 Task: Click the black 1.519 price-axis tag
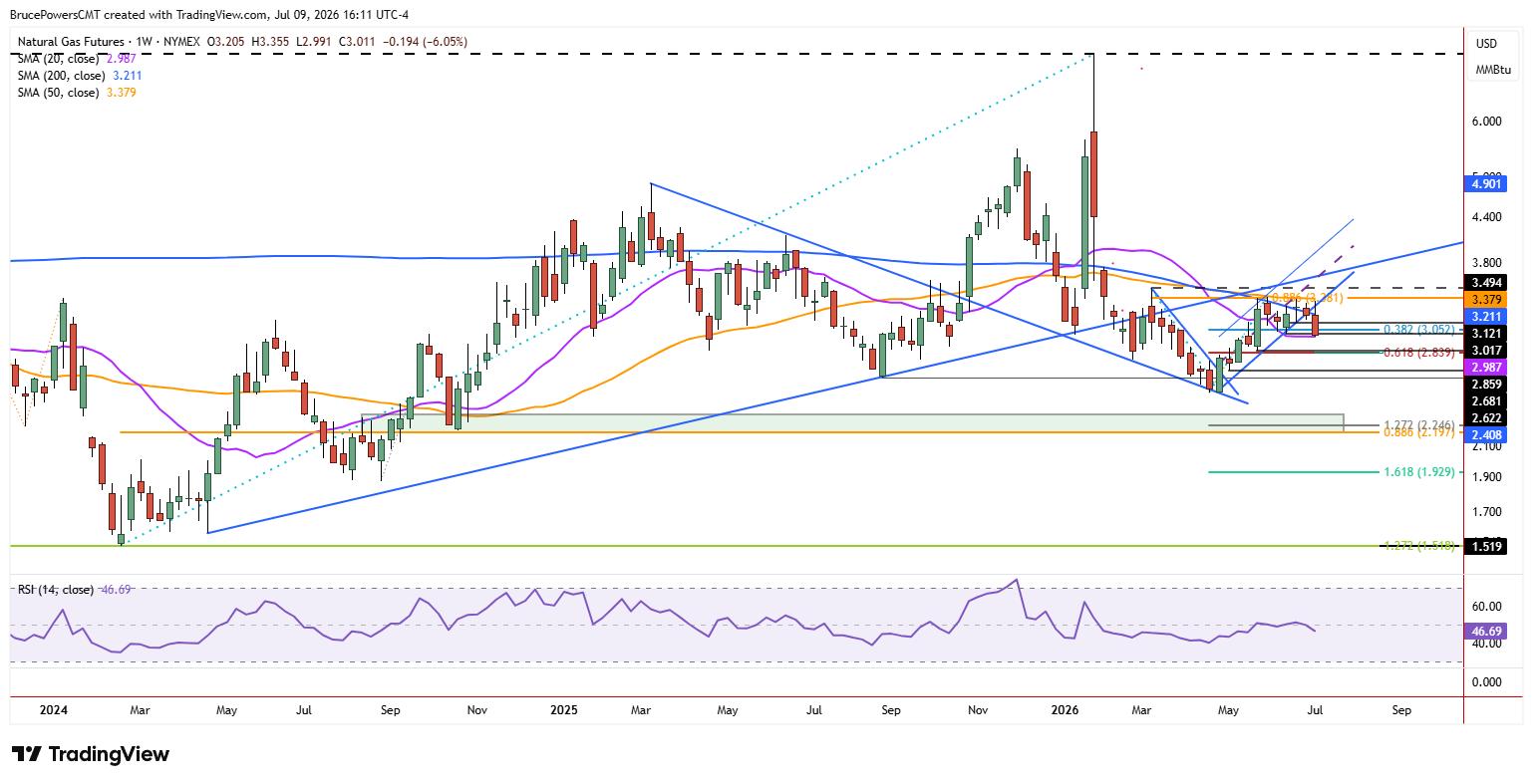click(1485, 546)
